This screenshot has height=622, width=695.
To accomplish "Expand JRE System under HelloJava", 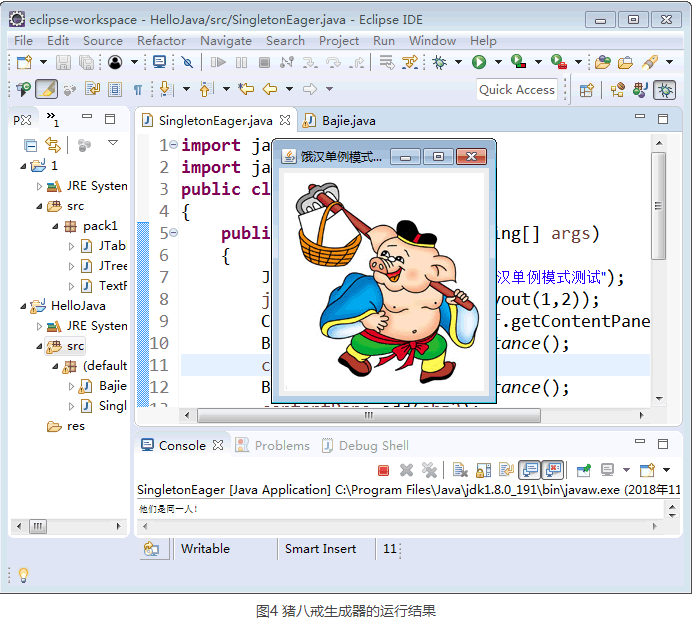I will click(x=39, y=327).
